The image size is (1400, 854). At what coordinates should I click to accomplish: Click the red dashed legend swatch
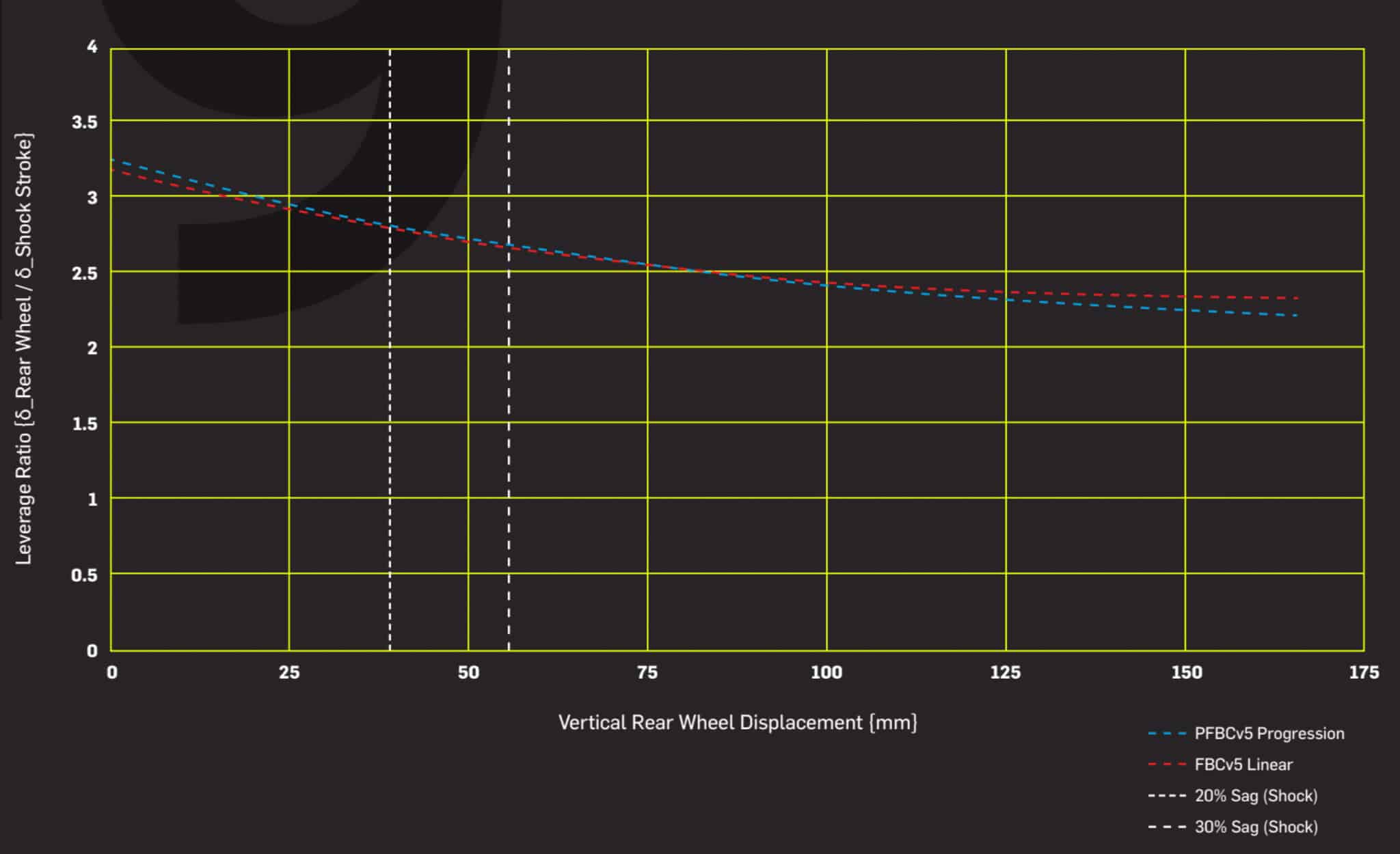[x=1167, y=765]
